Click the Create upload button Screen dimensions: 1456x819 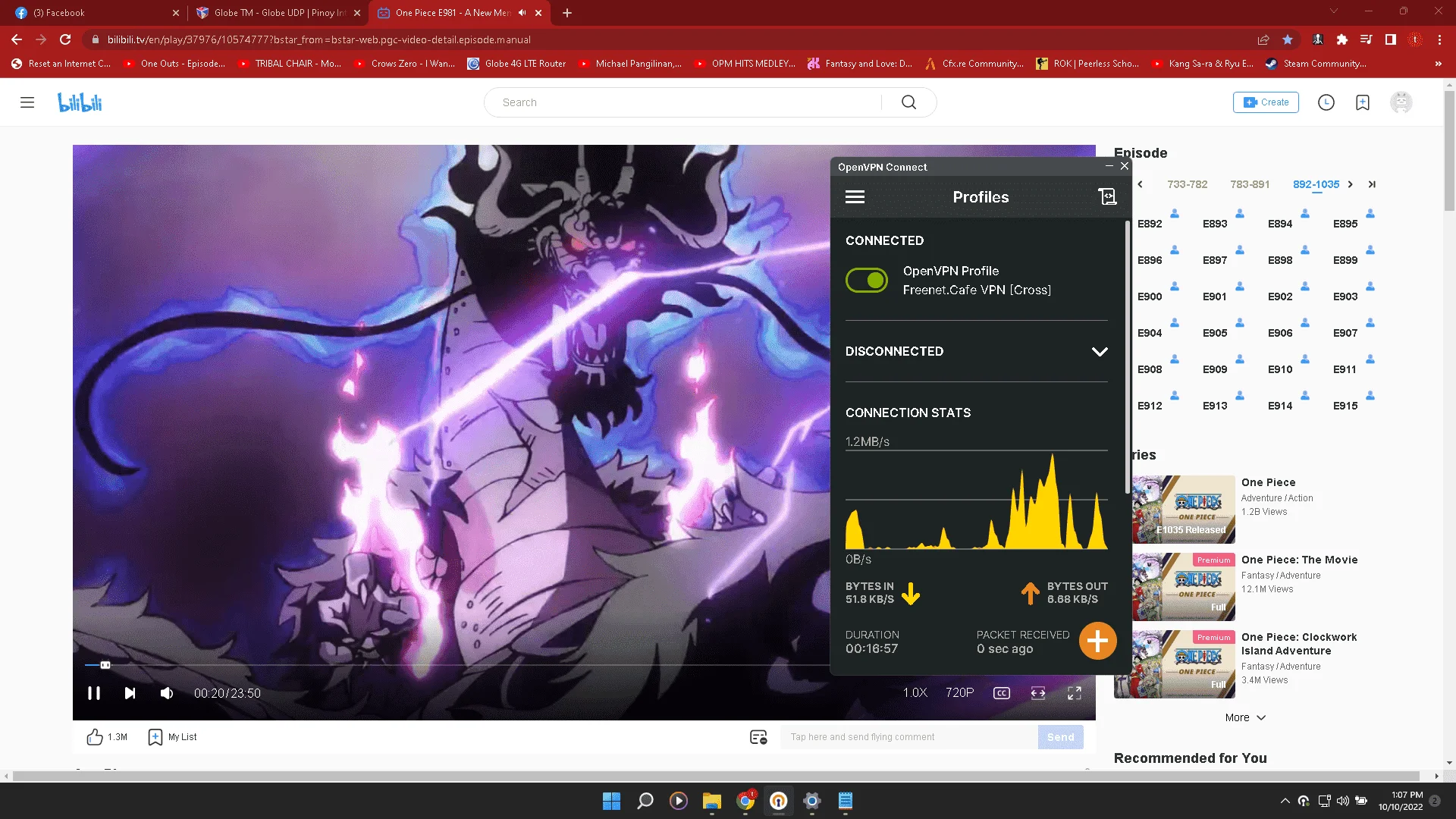[1266, 102]
